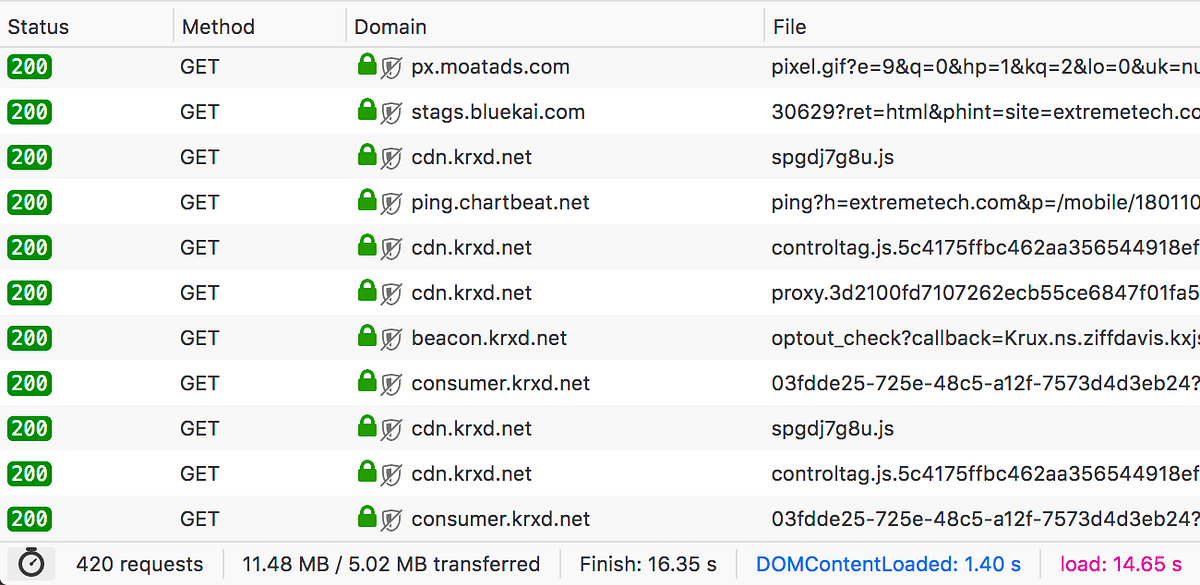Click the green lock next to consumer.krxd.net in the last row
Screen dimensions: 1200x585
tap(367, 518)
